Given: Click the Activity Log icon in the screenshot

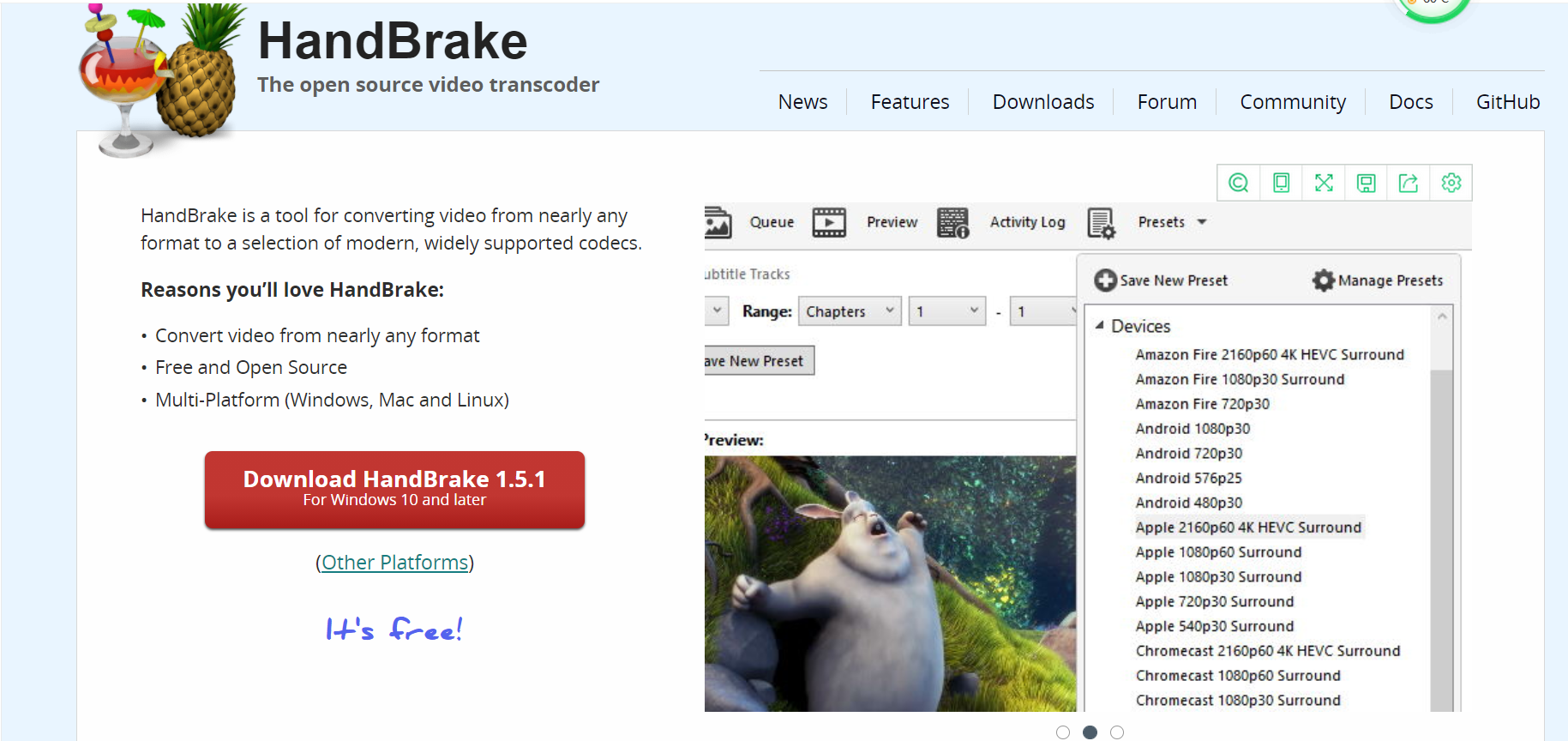Looking at the screenshot, I should pos(952,222).
